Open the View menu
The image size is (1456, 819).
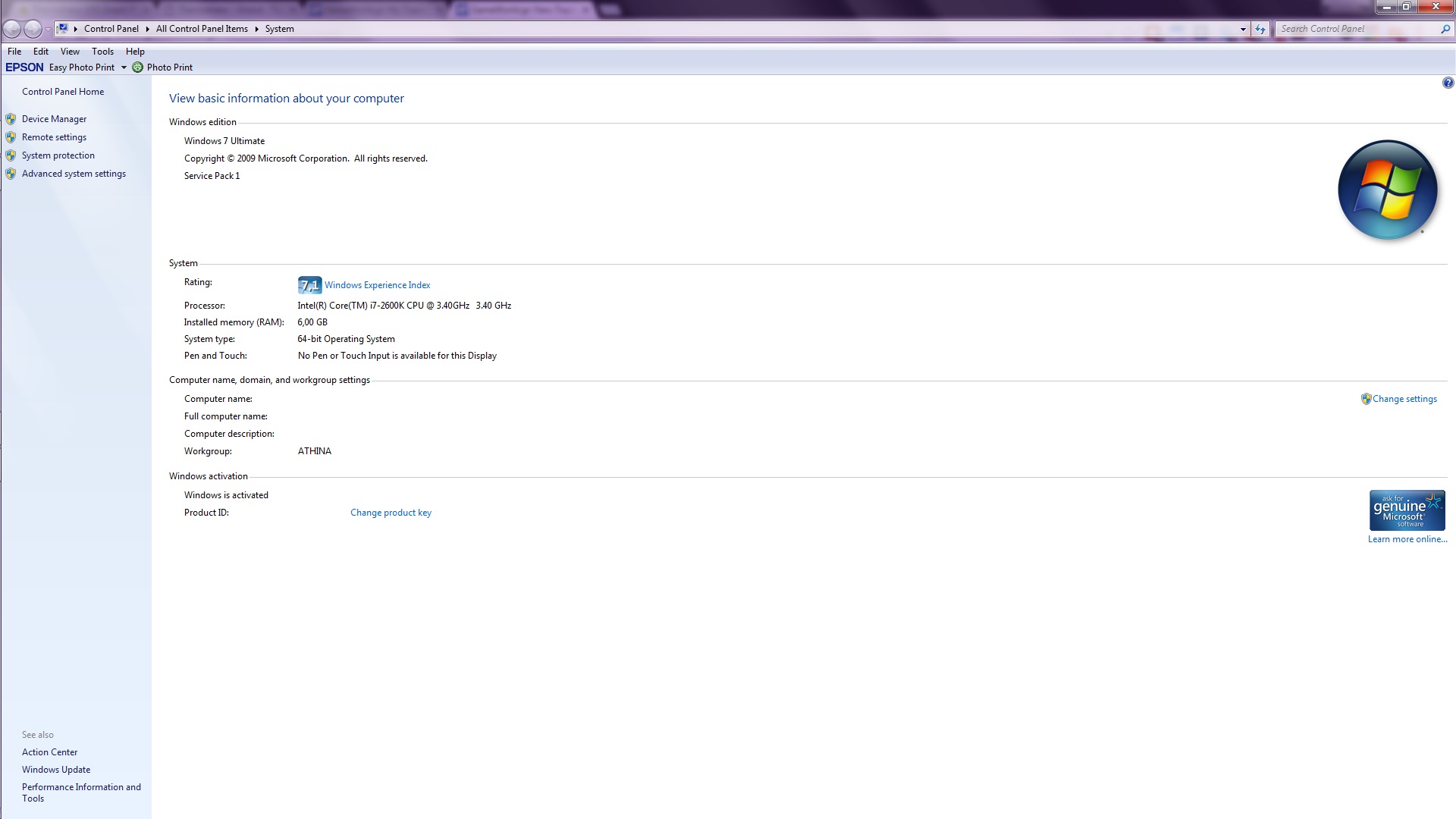coord(70,52)
